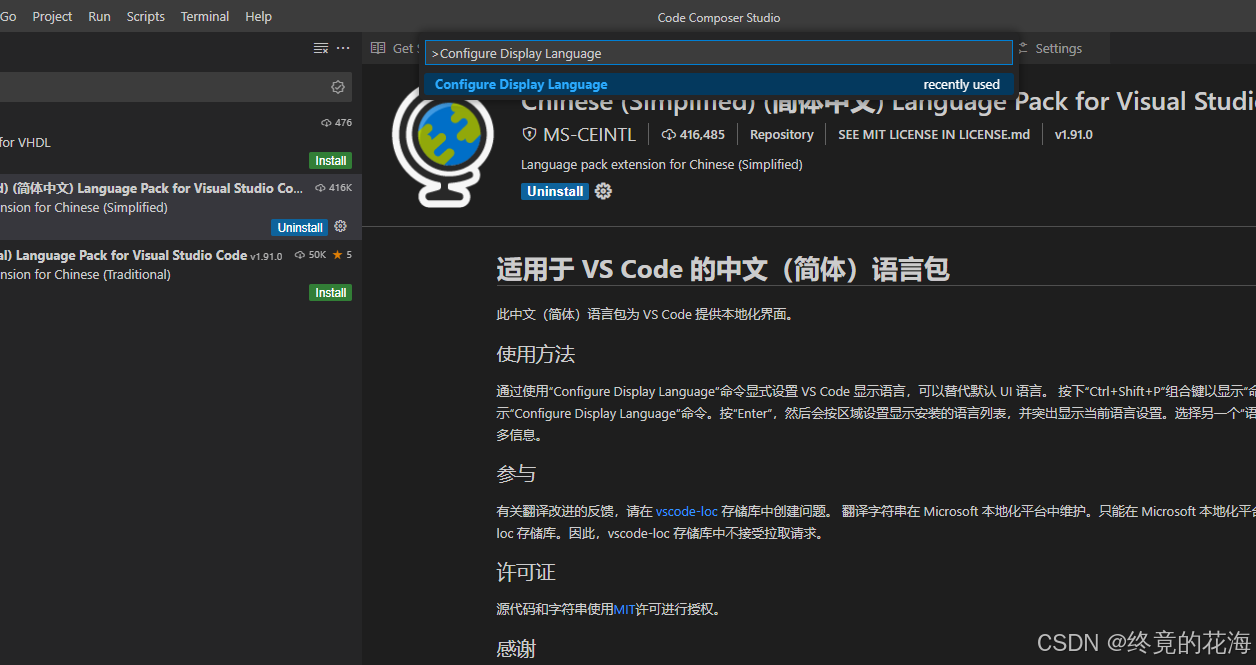Click the '适用于 VS Code 的中文（简体）语言包' heading

[723, 268]
